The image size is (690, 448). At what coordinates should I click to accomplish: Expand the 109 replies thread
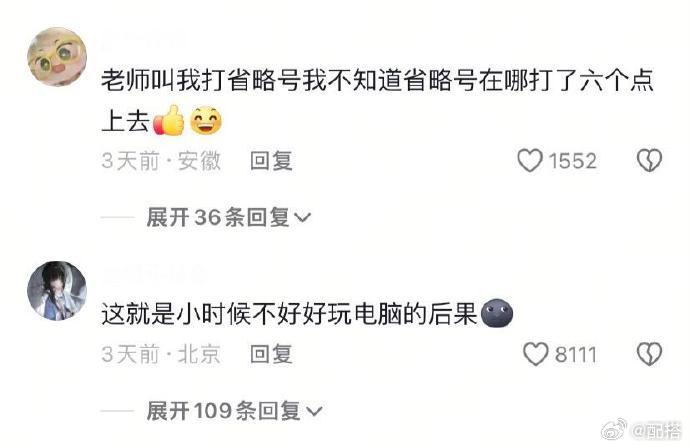pyautogui.click(x=234, y=411)
